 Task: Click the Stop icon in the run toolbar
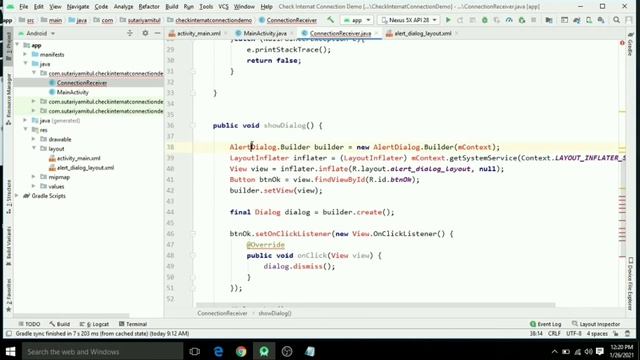tap(533, 20)
